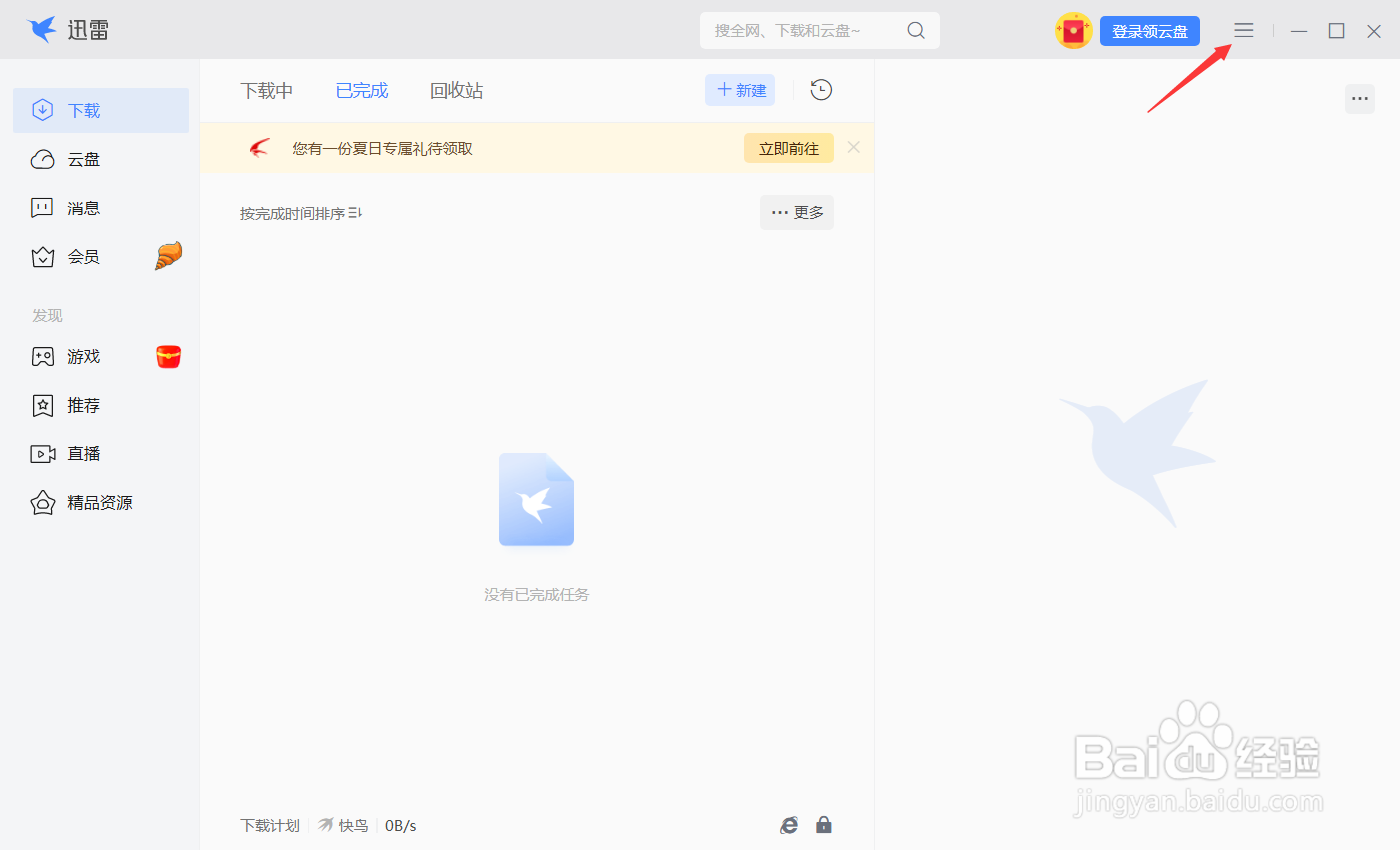Click 登录领云盘 login button
Image resolution: width=1400 pixels, height=850 pixels.
pos(1150,31)
